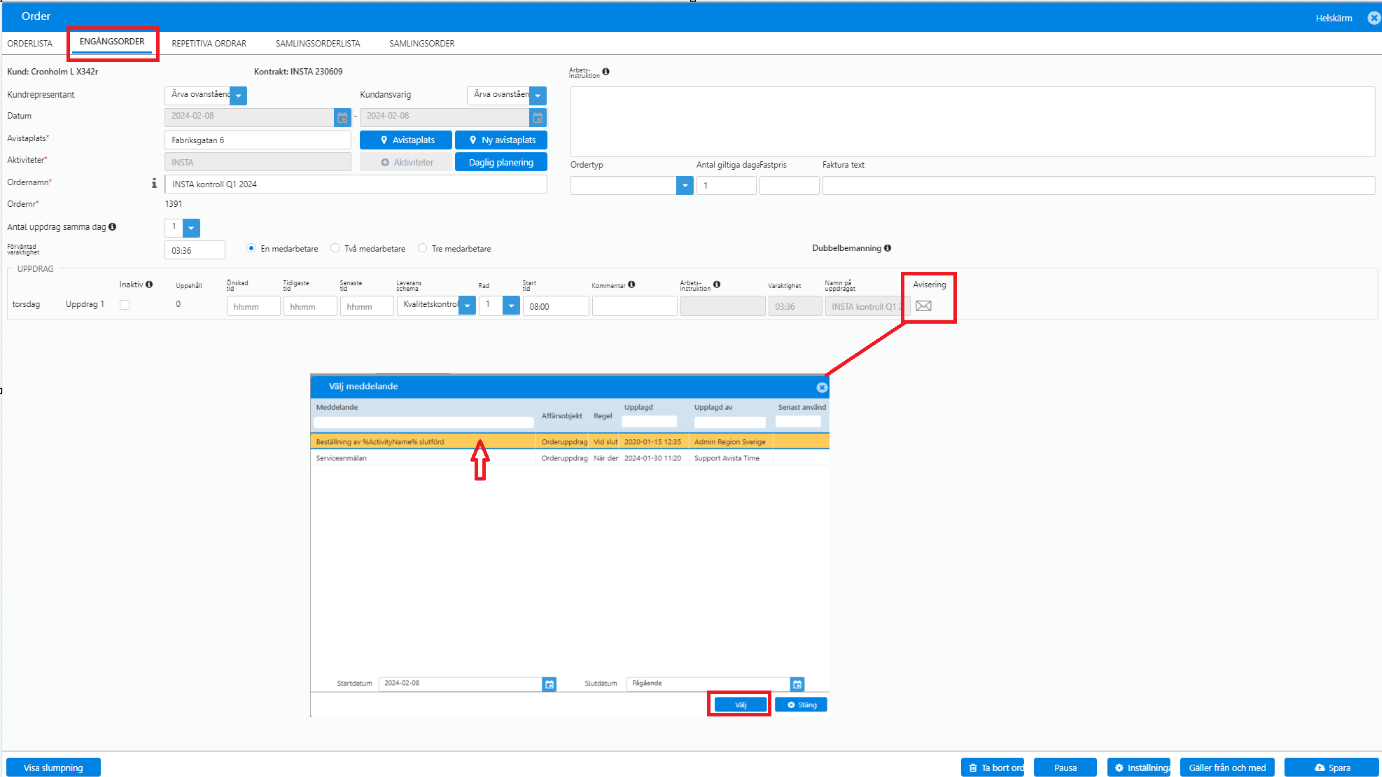Click the Avistaplats button

pos(405,140)
